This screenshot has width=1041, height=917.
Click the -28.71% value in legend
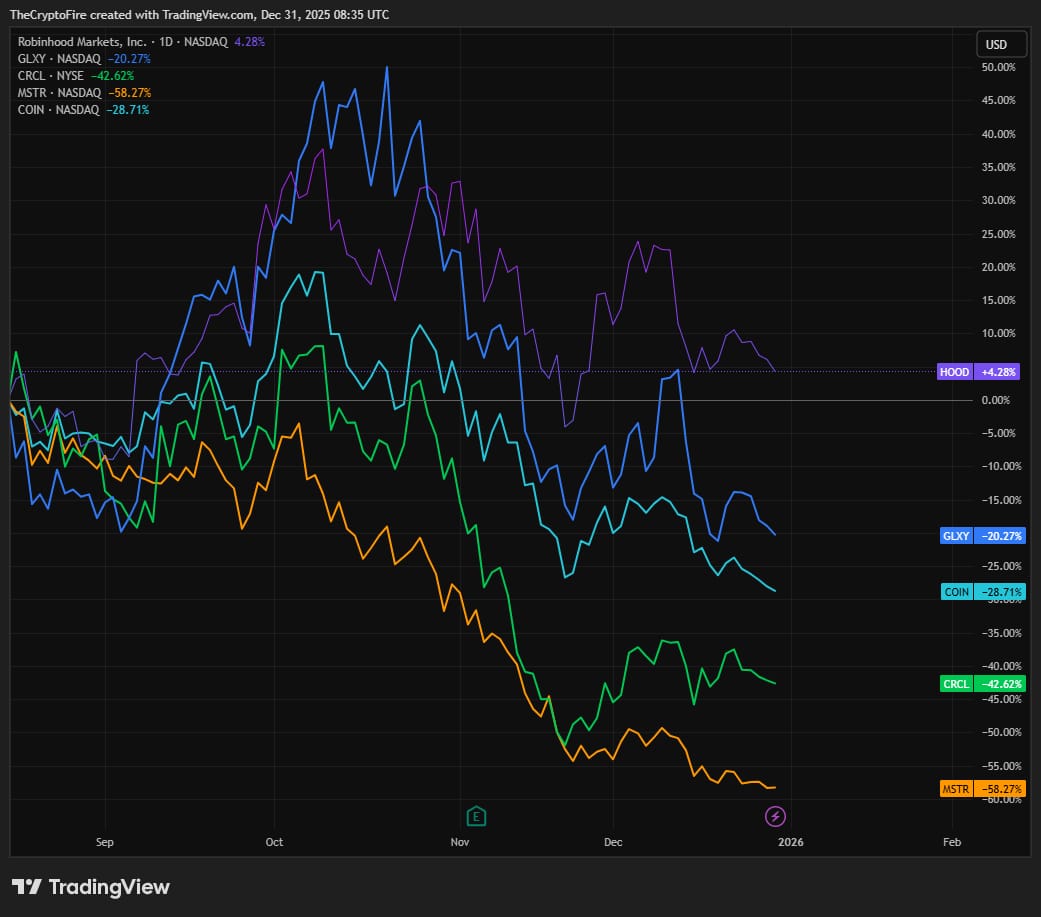[127, 110]
